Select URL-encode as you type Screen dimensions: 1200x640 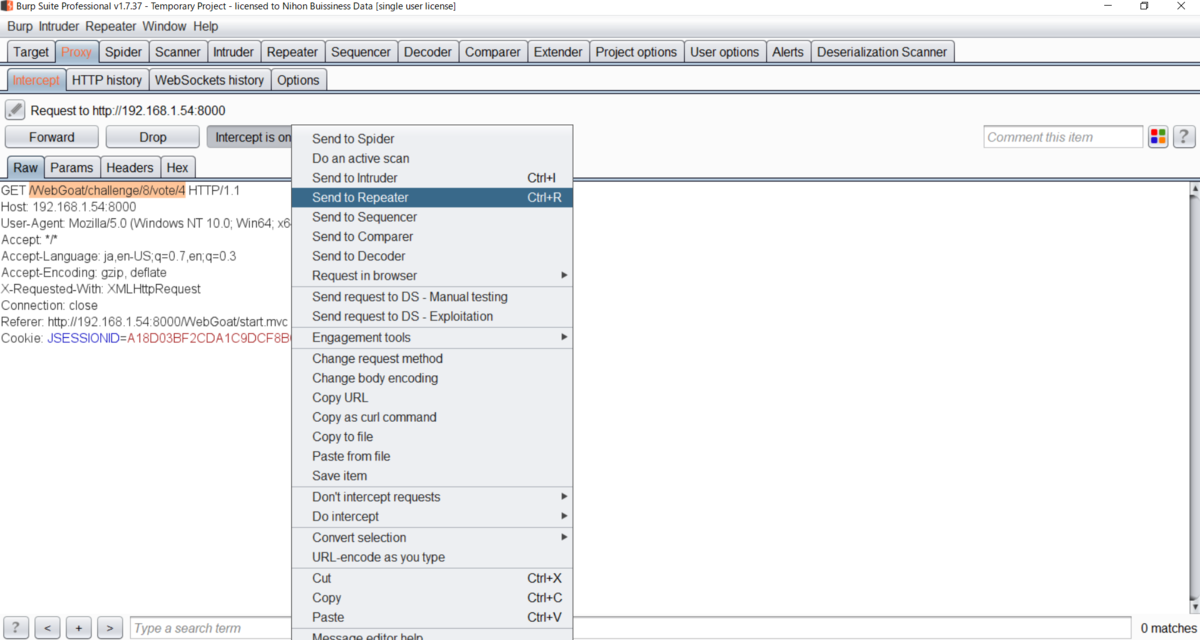tap(432, 557)
